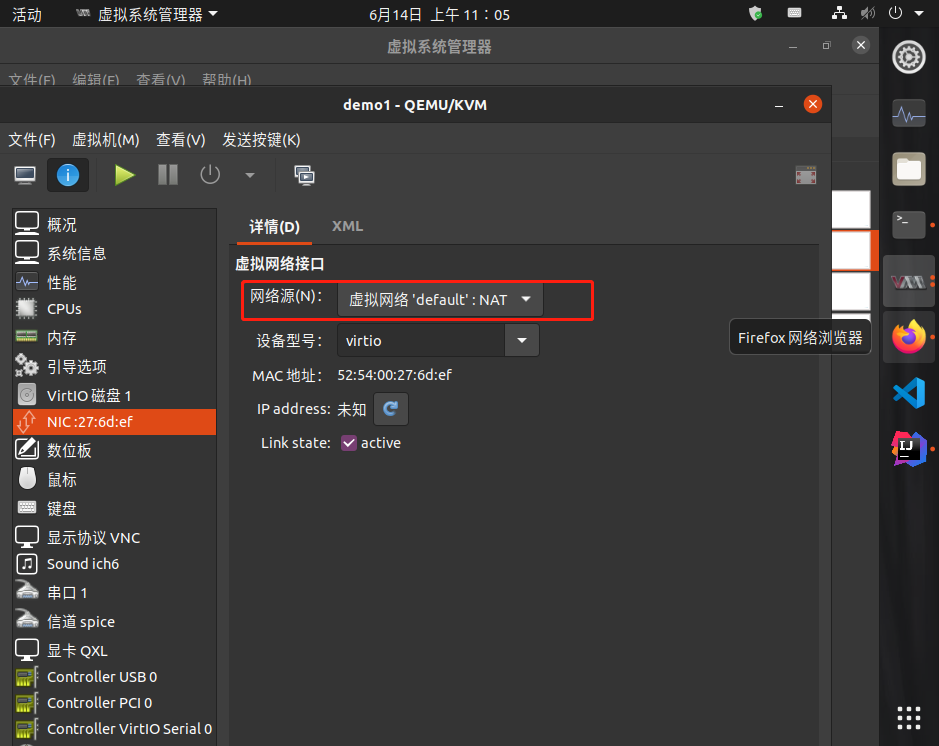Open Files manager in dock
The image size is (939, 746).
(908, 169)
